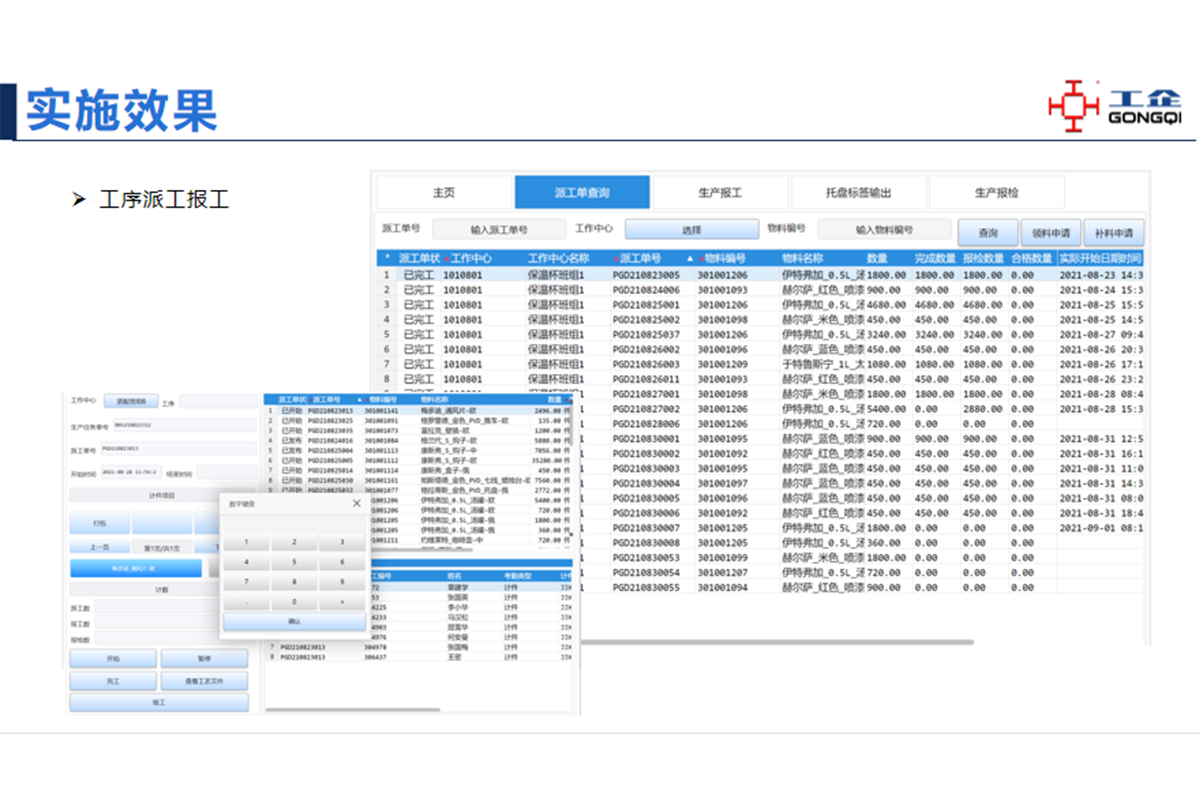The image size is (1200, 800).
Task: Open the 工作中心 选择 selector
Action: click(x=692, y=230)
